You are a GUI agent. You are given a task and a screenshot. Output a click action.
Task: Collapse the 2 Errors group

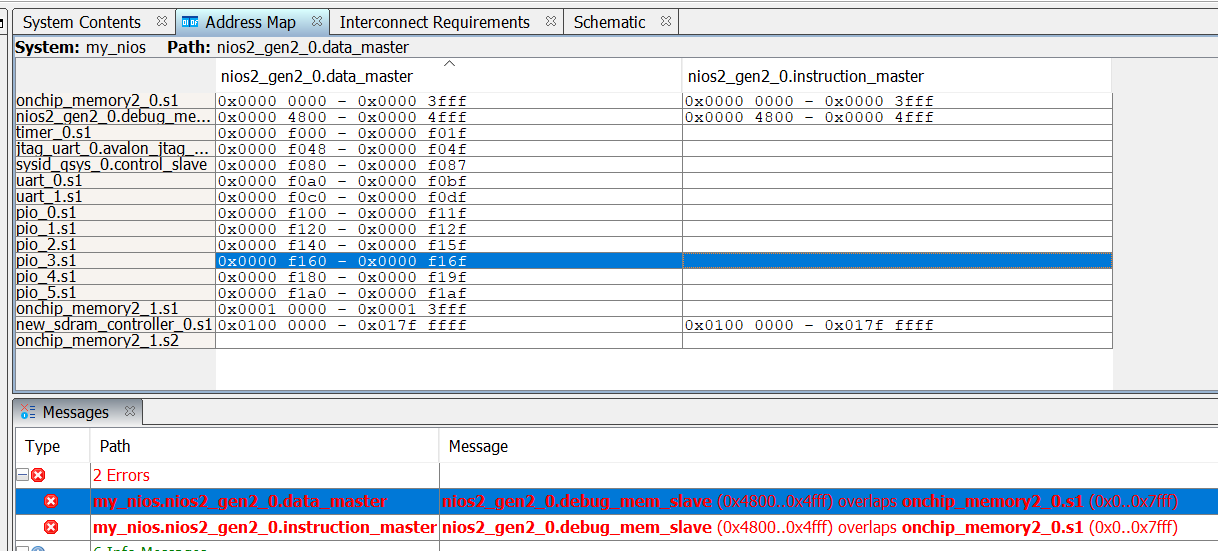22,475
